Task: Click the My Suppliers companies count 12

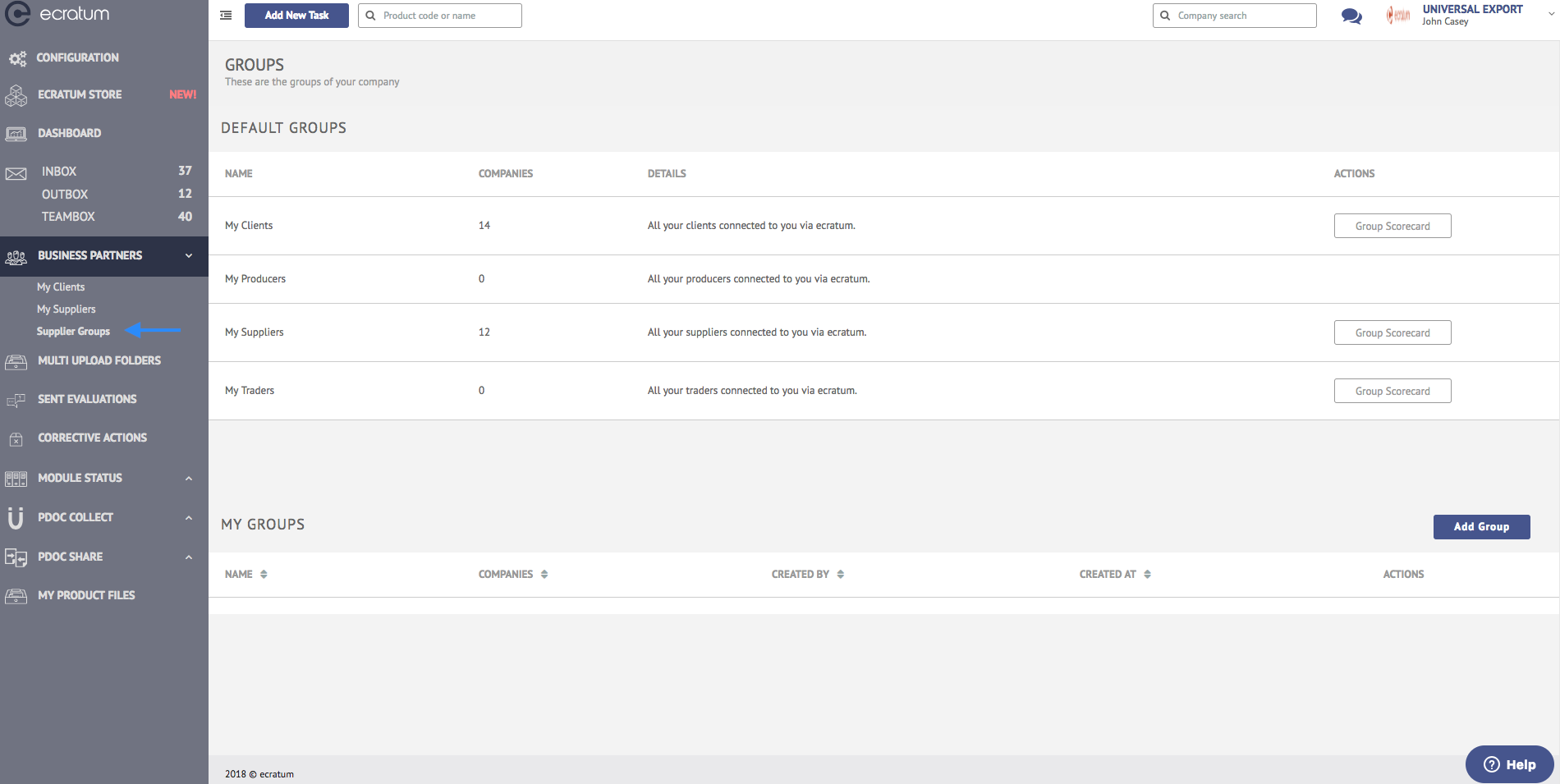Action: tap(484, 332)
